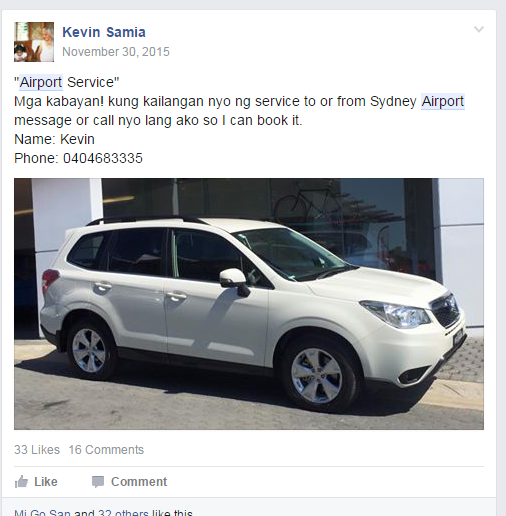The height and width of the screenshot is (516, 506).
Task: Open the Kevin Samia profile name link
Action: point(104,32)
